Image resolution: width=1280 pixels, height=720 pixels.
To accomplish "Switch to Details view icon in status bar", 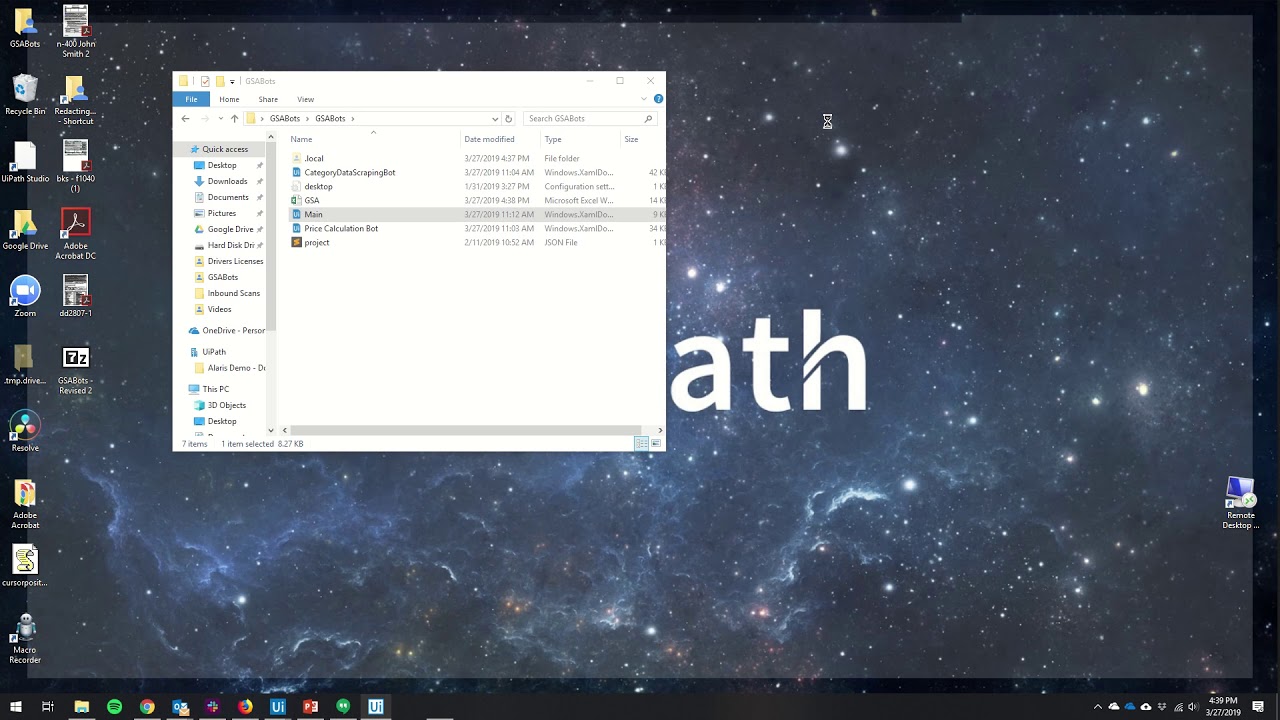I will (x=641, y=443).
